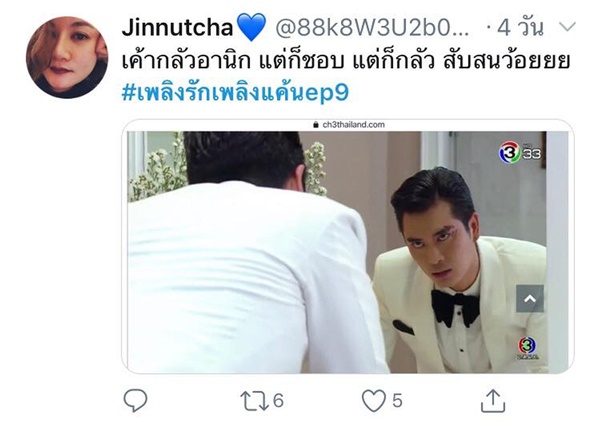Open Jinnutcha's profile picture
This screenshot has height=426, width=600.
coord(67,57)
